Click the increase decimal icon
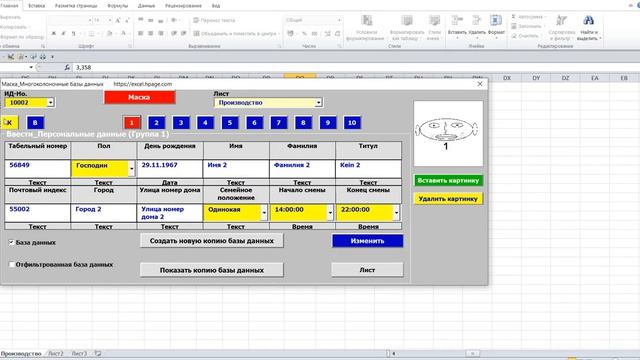 tap(328, 33)
